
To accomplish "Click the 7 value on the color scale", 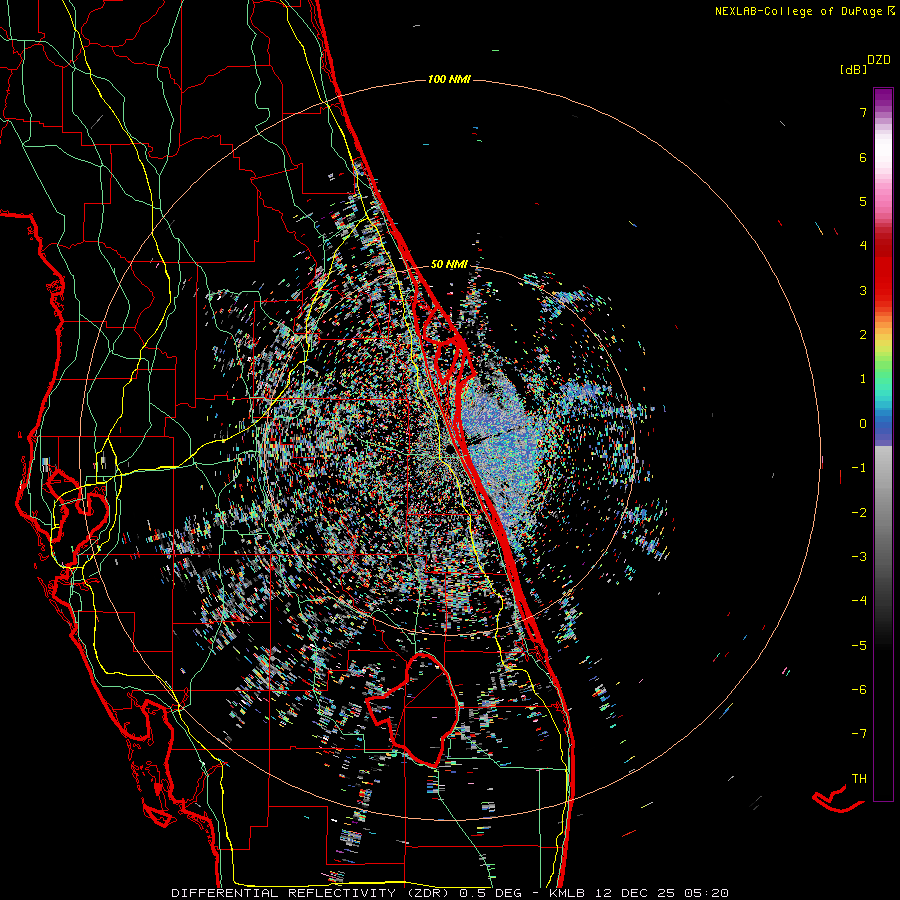I will click(x=863, y=112).
